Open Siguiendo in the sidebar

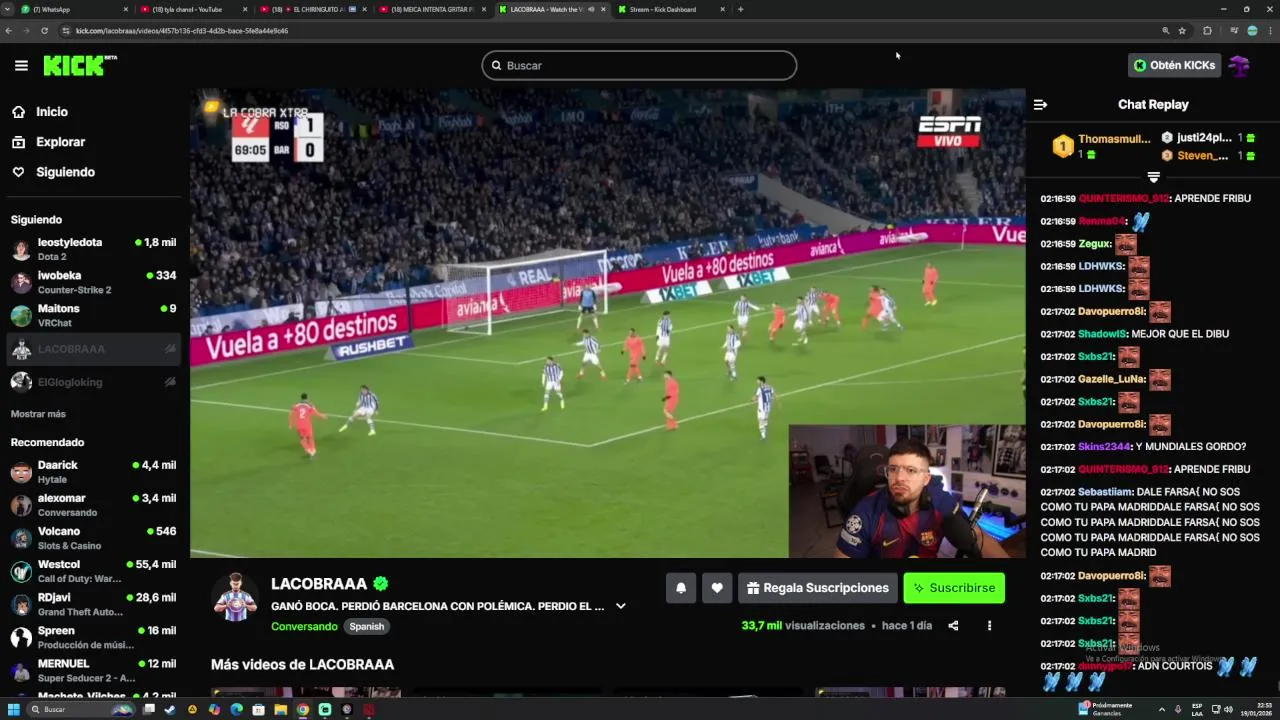pyautogui.click(x=65, y=172)
